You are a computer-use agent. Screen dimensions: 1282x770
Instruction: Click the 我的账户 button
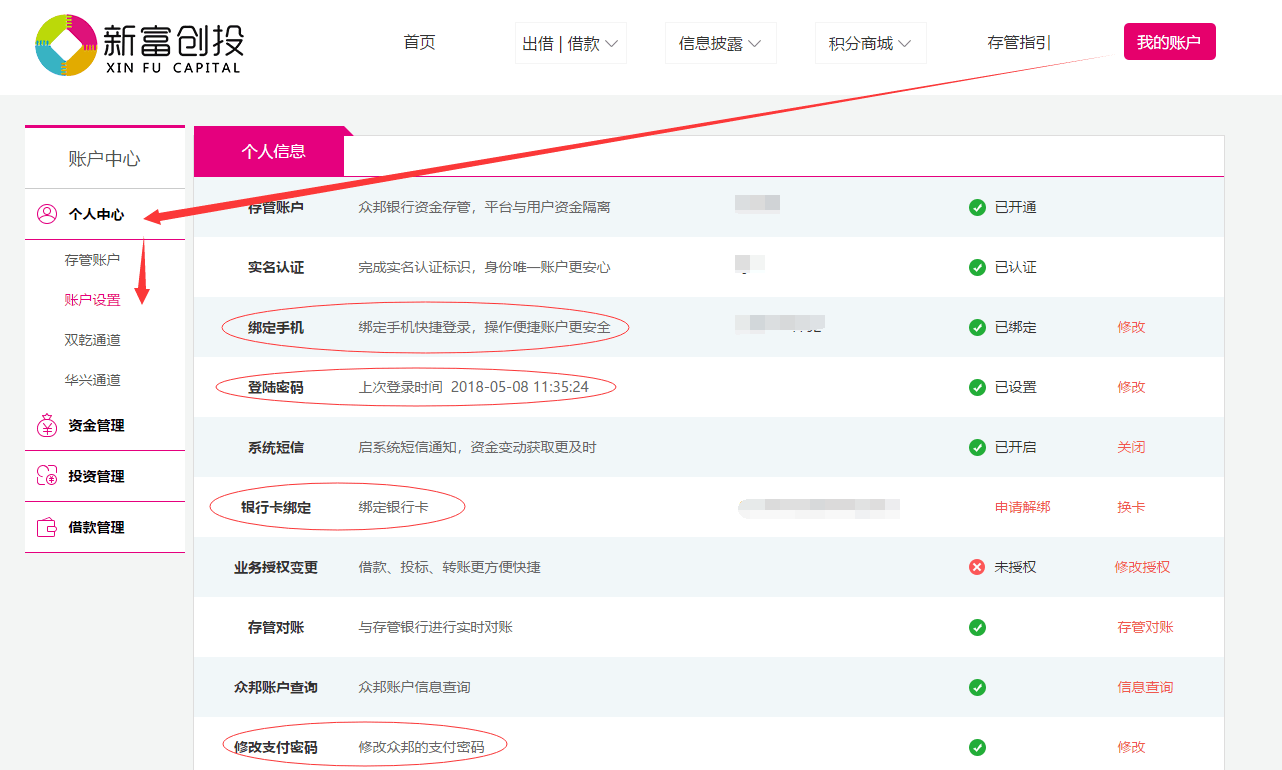pyautogui.click(x=1169, y=42)
